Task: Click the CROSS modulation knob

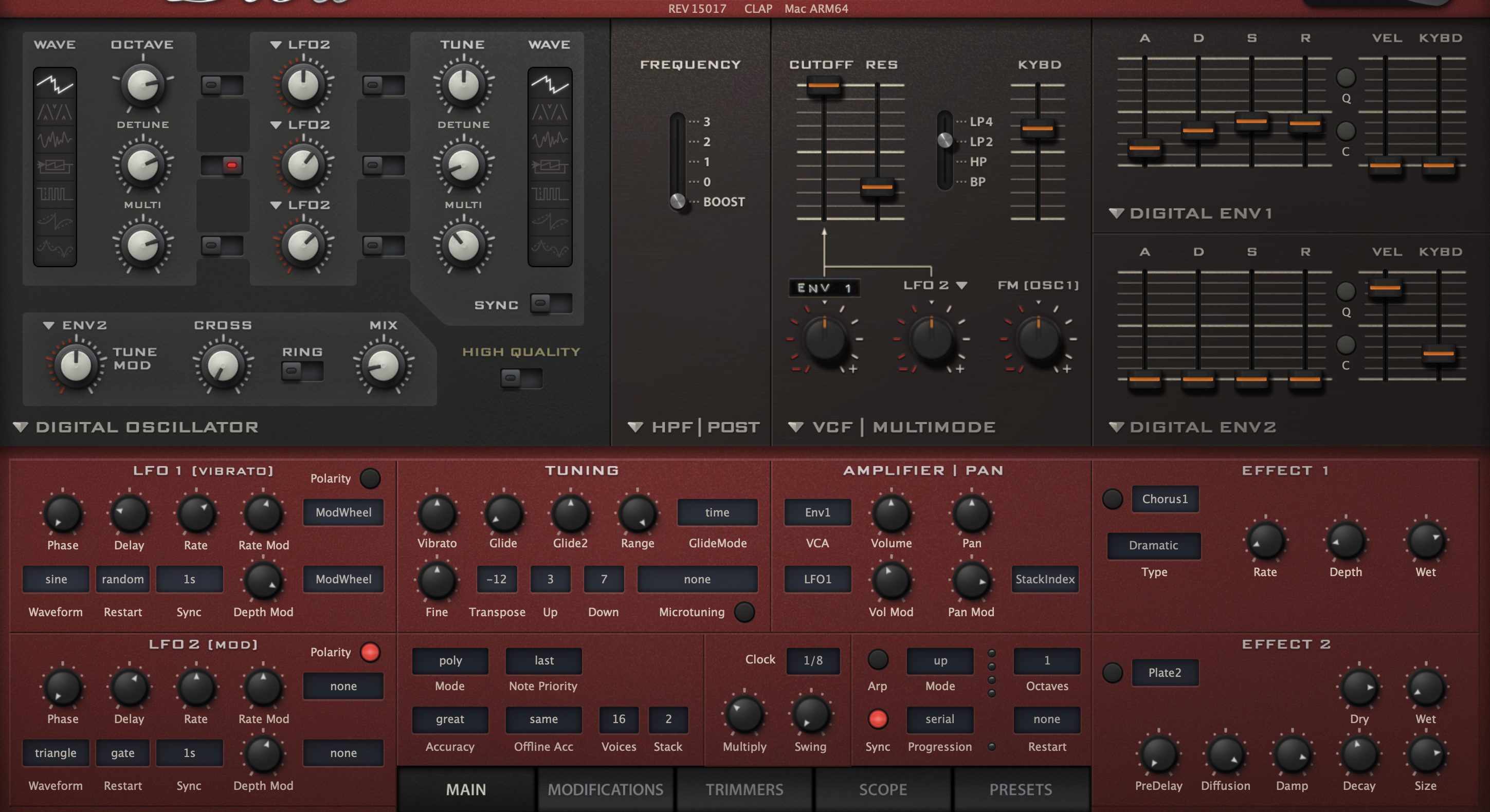Action: coord(223,365)
